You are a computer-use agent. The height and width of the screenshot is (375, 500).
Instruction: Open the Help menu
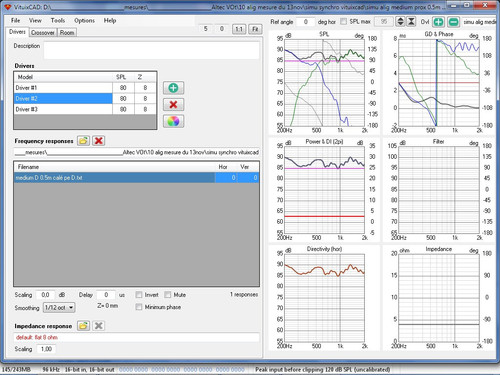[110, 20]
